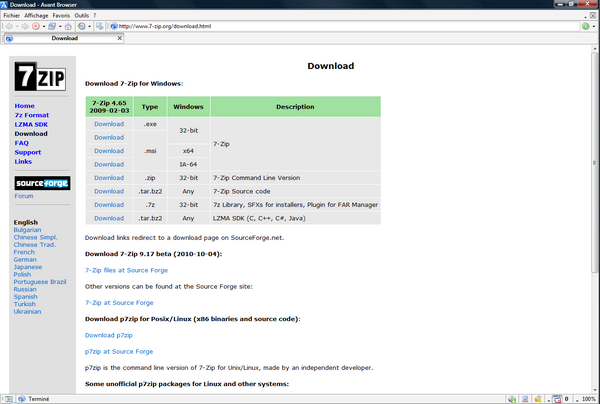
Task: Go to the Home page icon
Action: [x=68, y=26]
